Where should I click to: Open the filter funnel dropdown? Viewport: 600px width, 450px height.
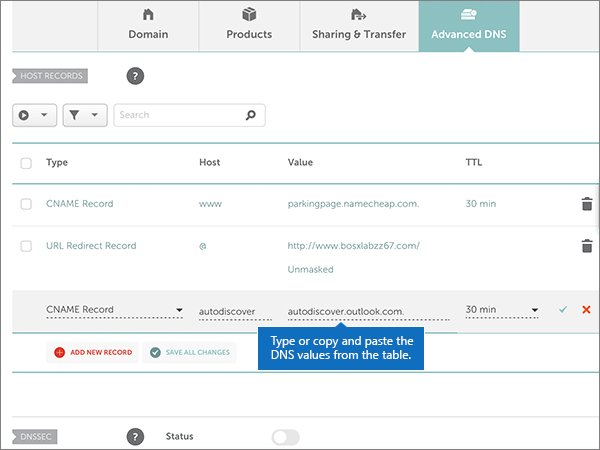click(x=84, y=115)
